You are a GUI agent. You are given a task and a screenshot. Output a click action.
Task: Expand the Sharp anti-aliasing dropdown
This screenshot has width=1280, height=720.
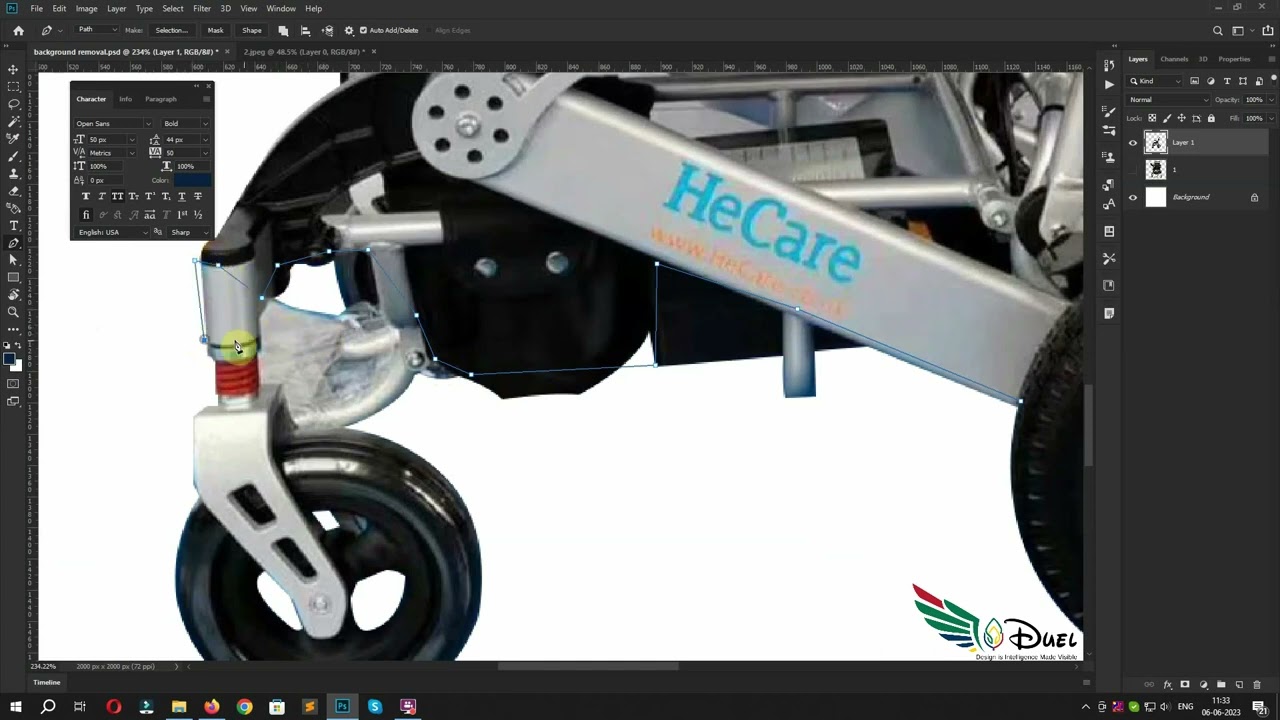pos(188,232)
